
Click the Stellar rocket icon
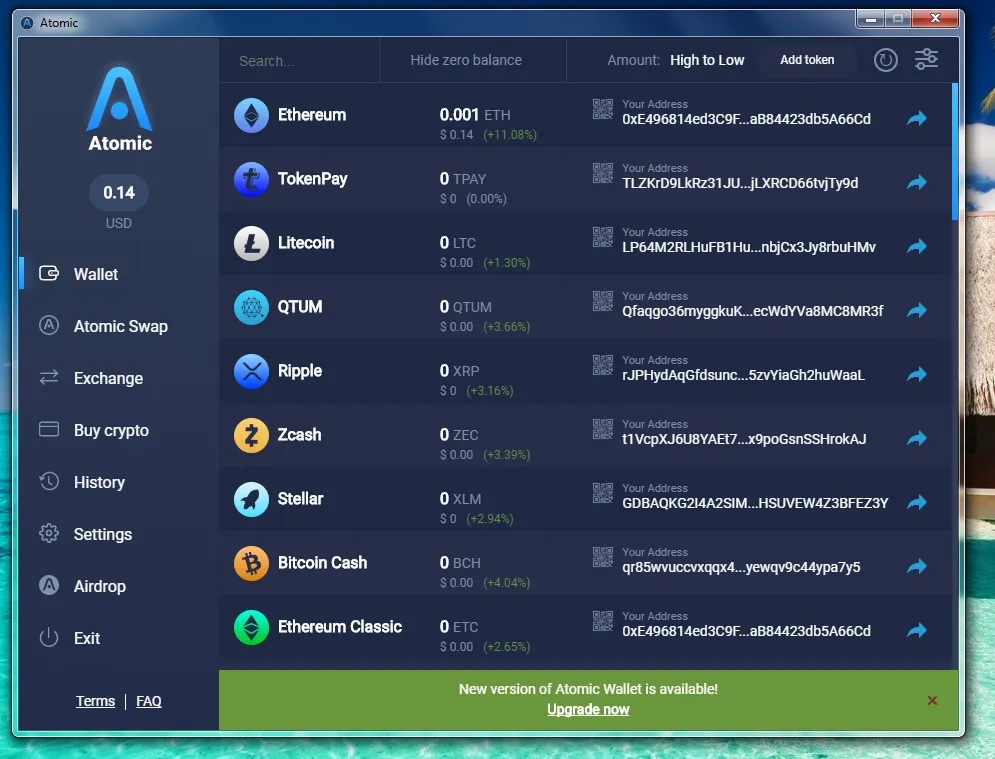coord(251,499)
